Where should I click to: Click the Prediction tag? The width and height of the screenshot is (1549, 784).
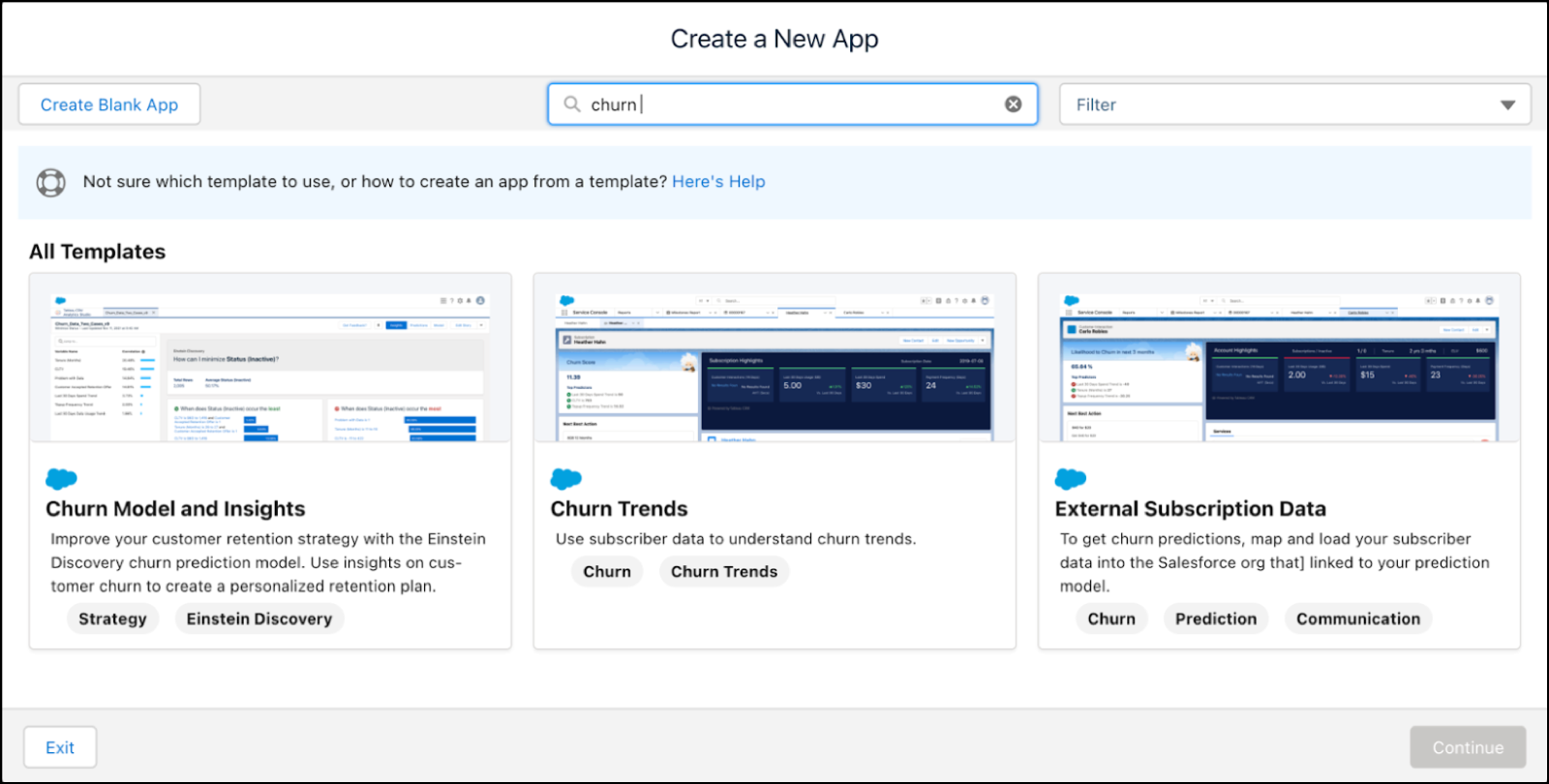1216,618
